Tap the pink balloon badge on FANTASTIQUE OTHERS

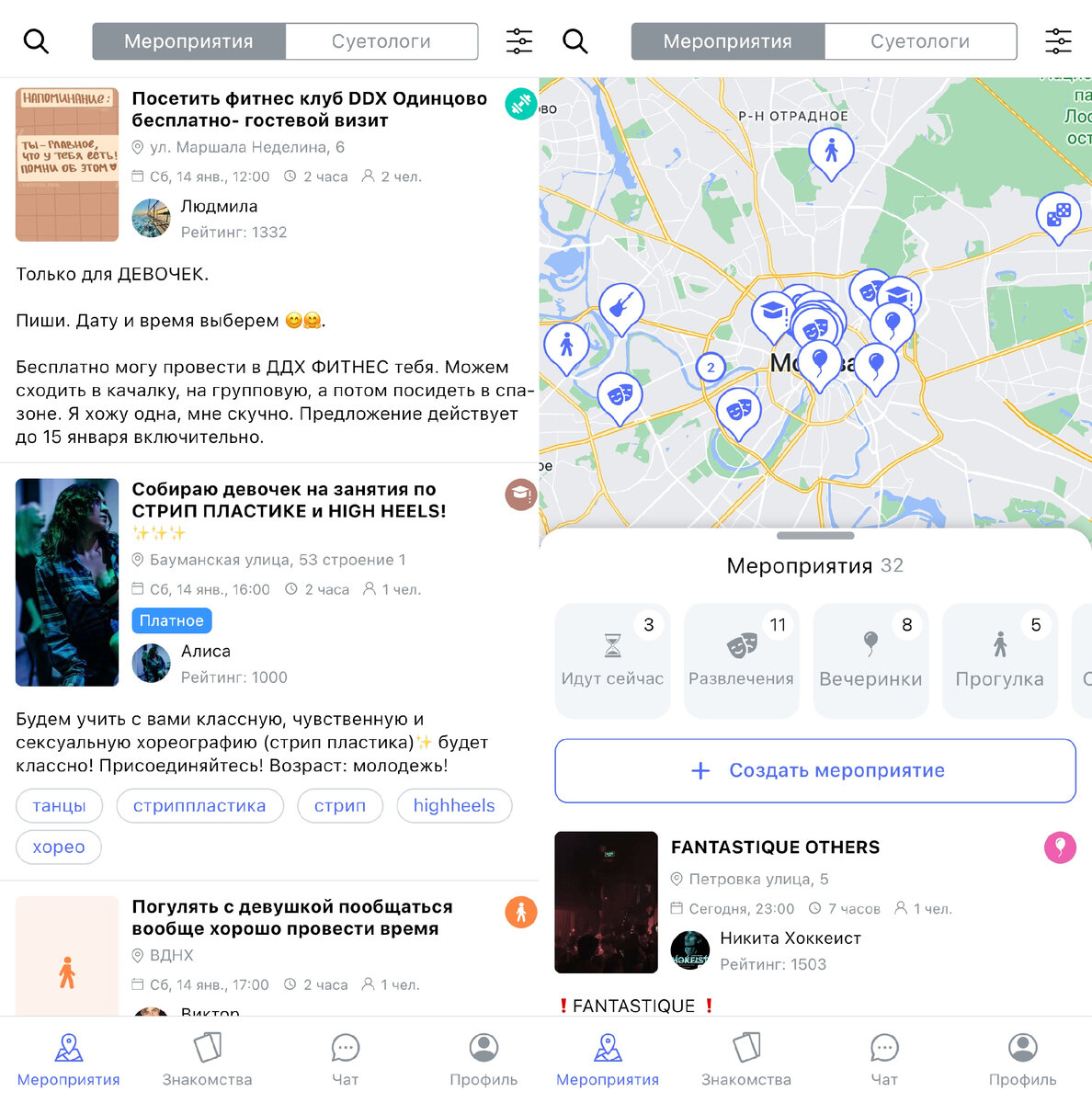click(1060, 847)
